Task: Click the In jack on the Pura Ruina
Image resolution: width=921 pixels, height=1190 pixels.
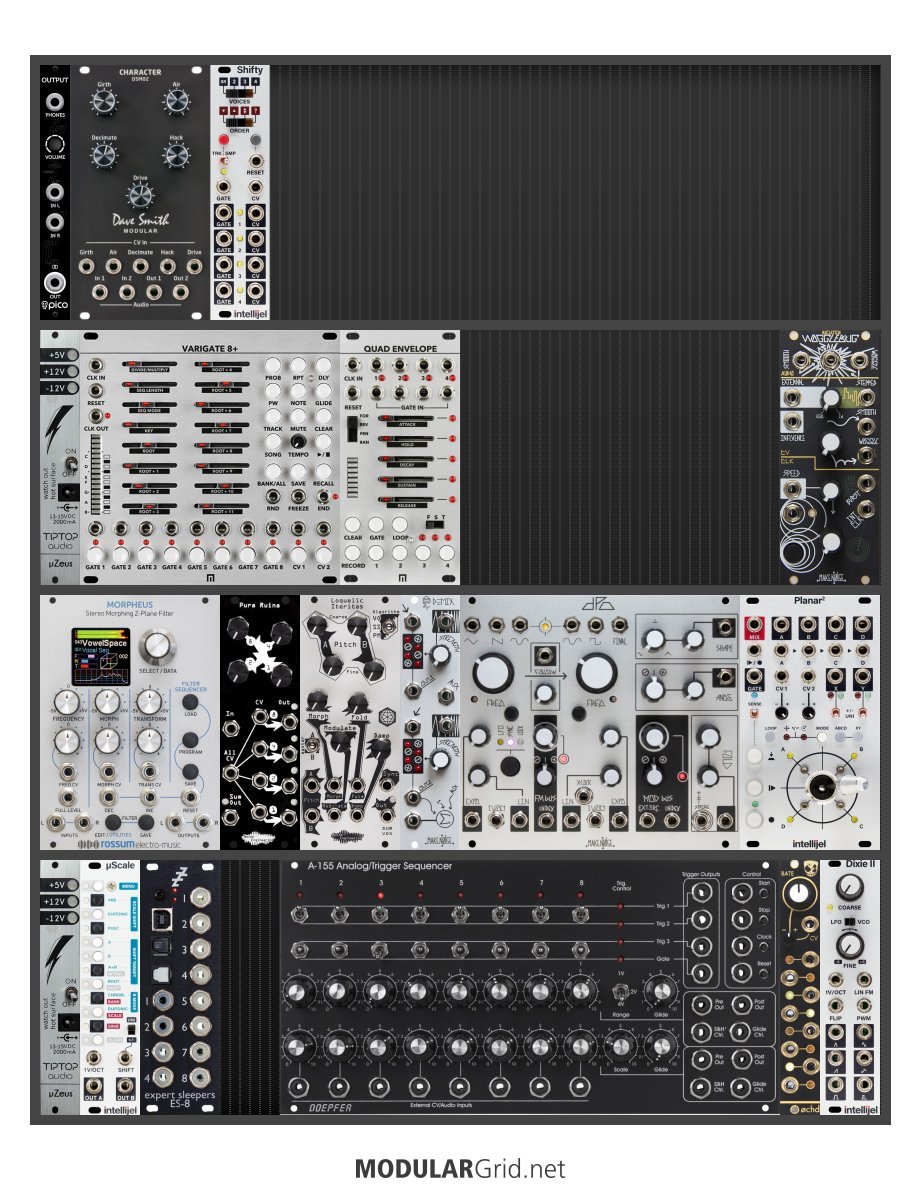Action: point(231,728)
